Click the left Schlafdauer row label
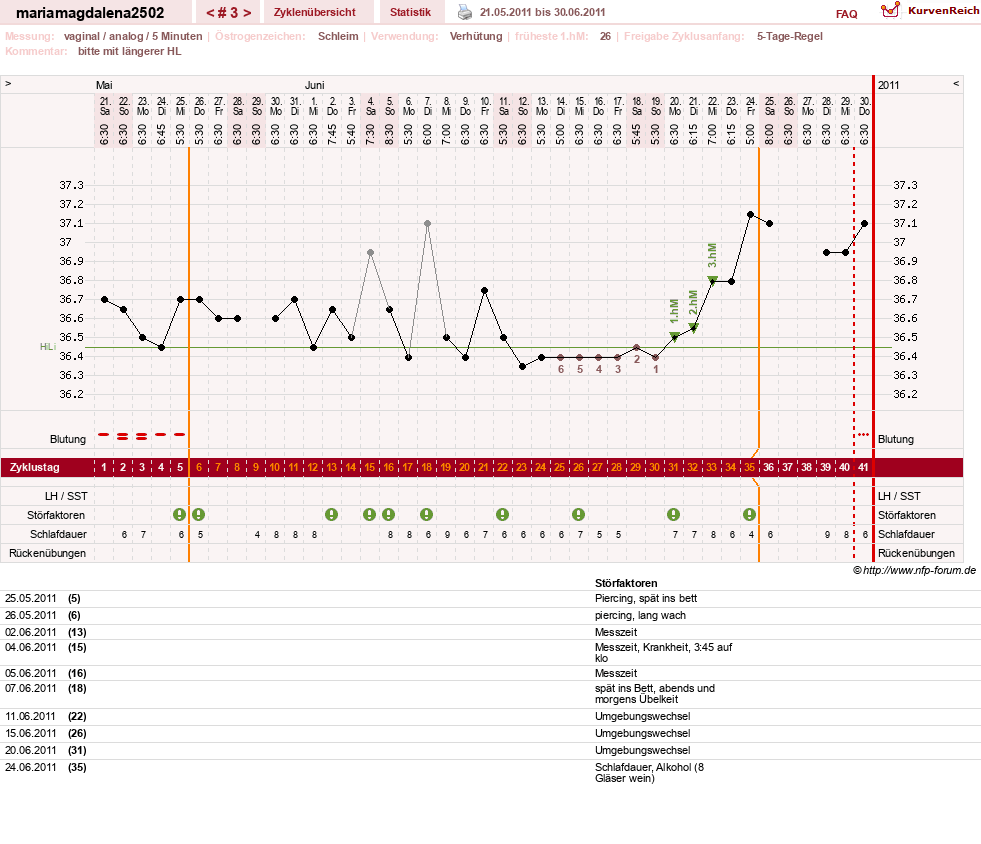 pyautogui.click(x=58, y=534)
